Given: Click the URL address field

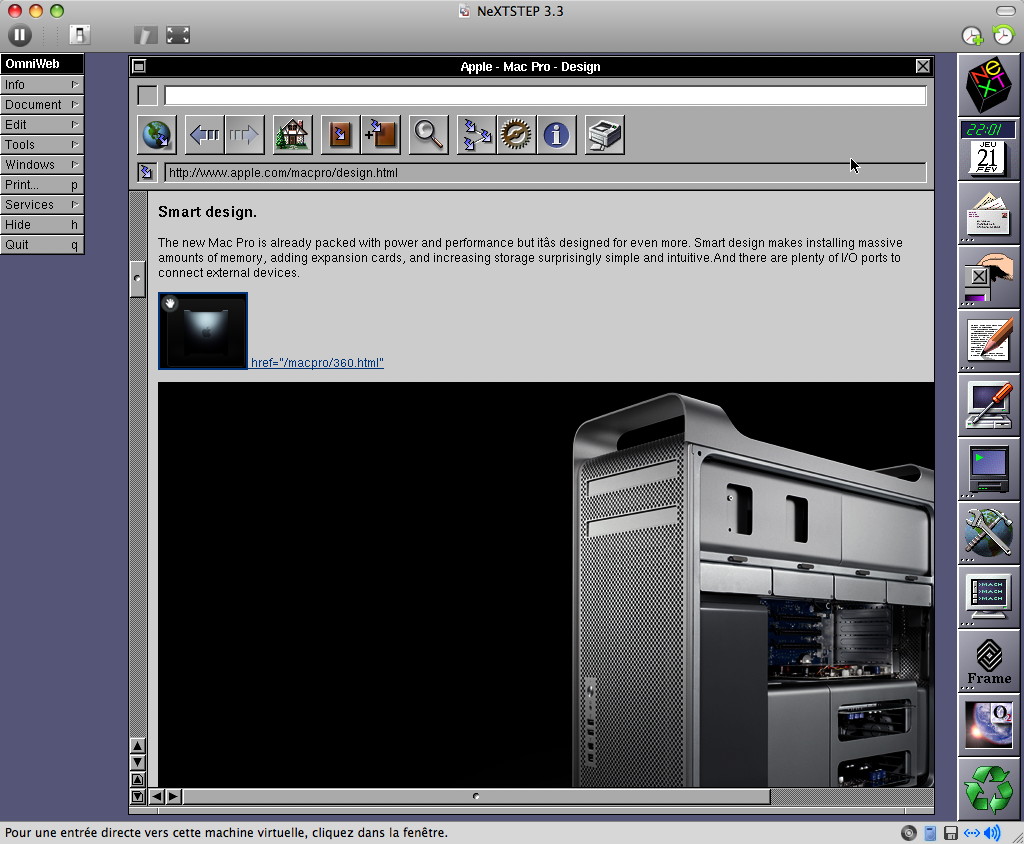Looking at the screenshot, I should coord(545,172).
